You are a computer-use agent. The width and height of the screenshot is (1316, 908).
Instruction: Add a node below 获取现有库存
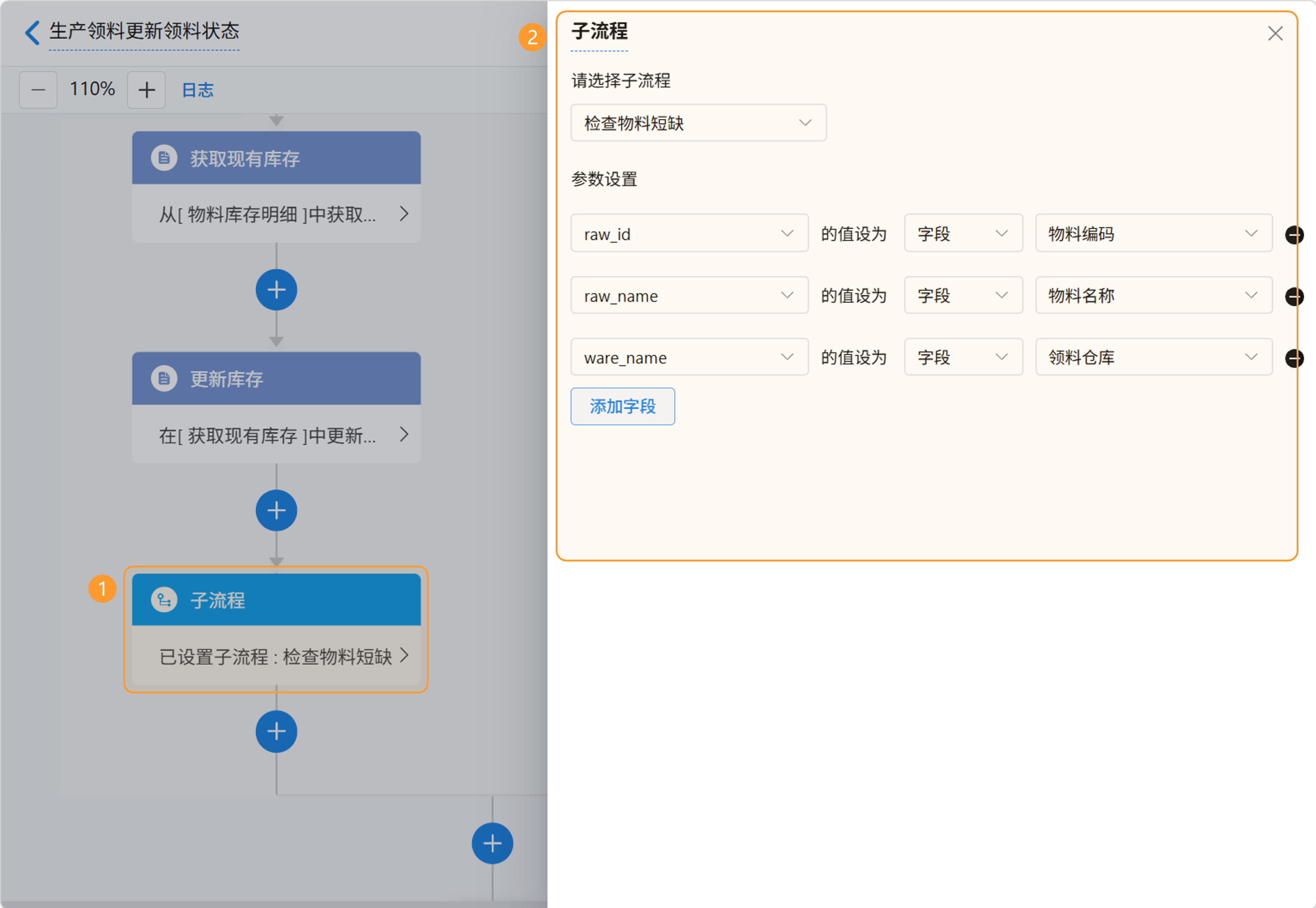tap(277, 290)
